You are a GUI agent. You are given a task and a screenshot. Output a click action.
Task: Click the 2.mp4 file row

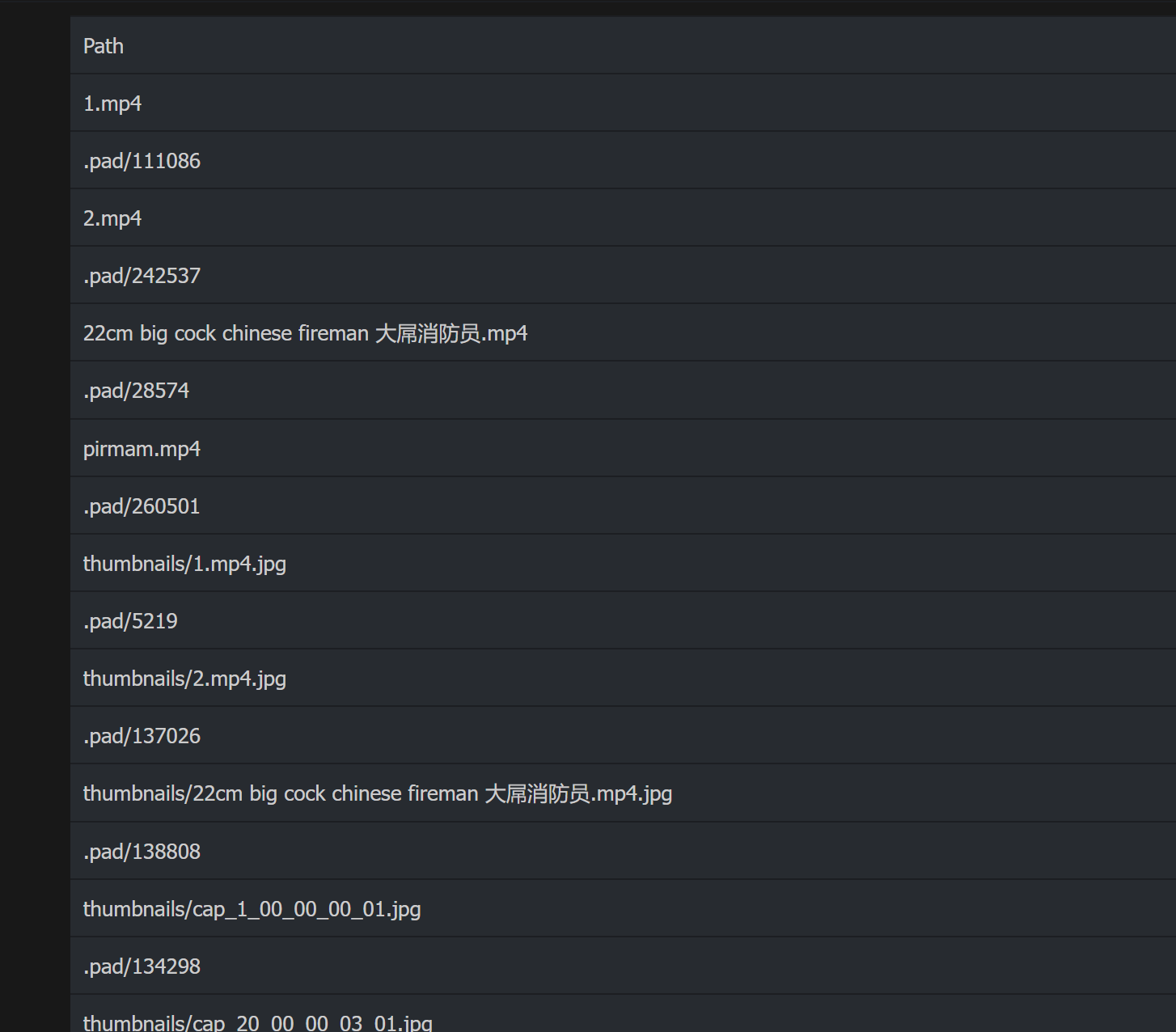click(112, 218)
